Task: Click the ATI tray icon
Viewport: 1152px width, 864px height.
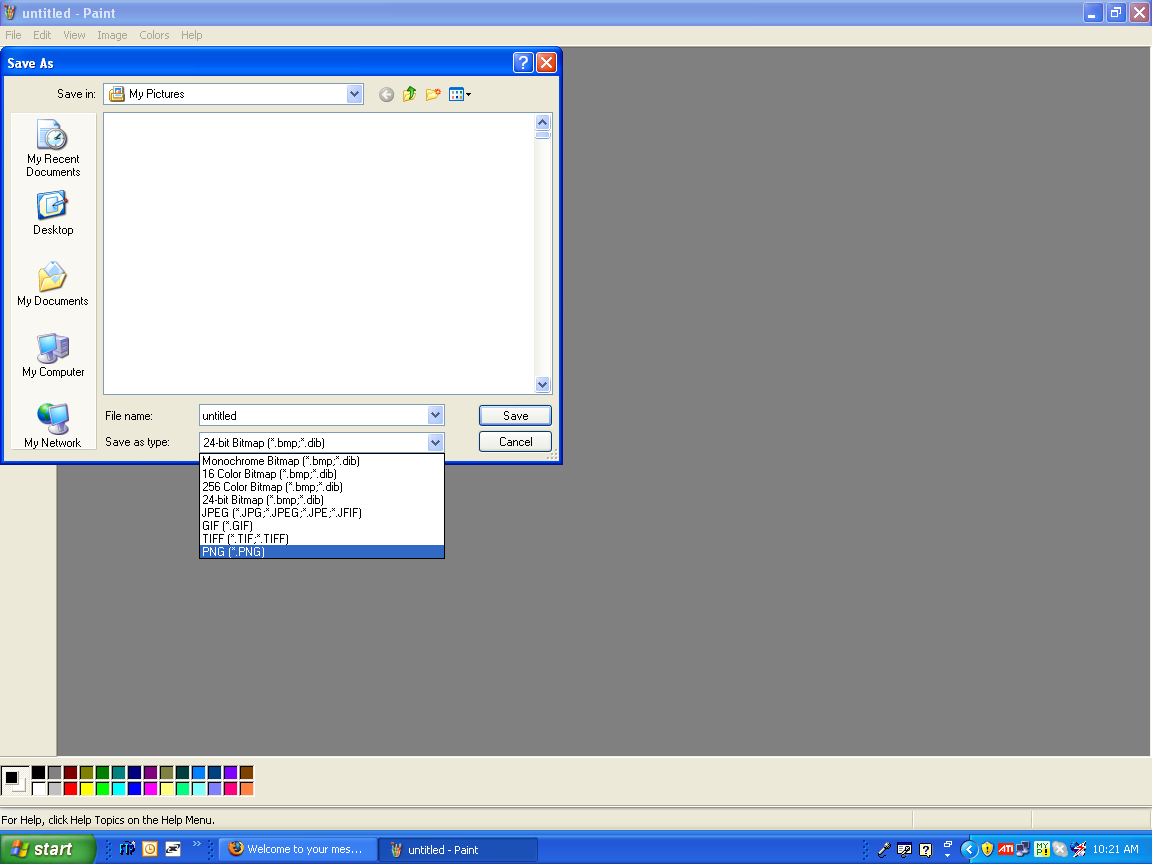Action: tap(1005, 849)
